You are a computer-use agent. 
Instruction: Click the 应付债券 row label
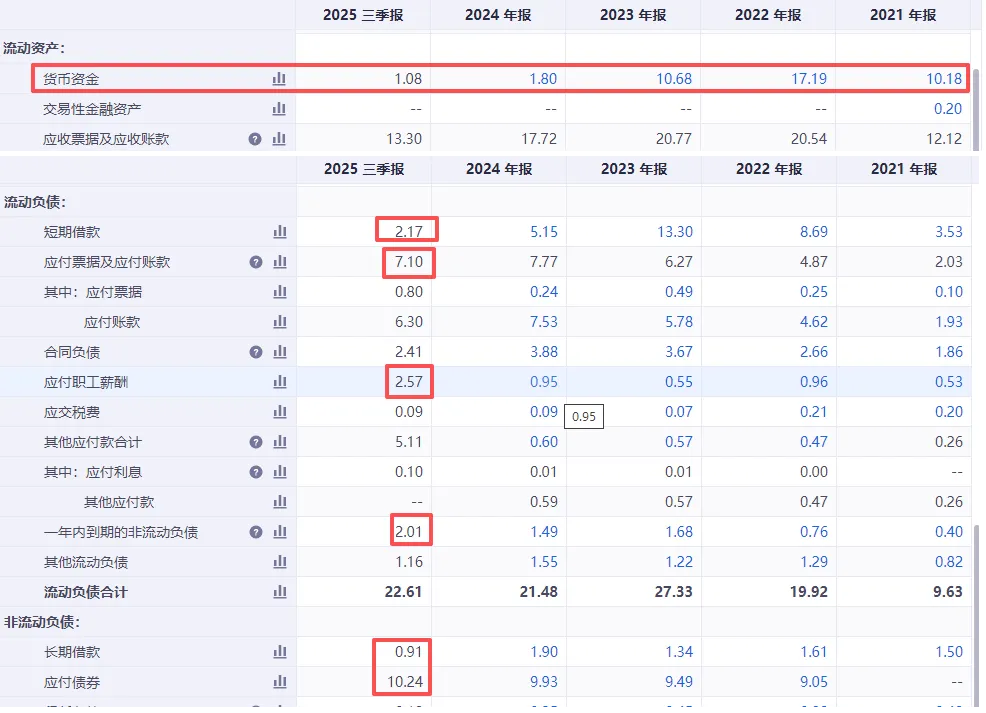(x=72, y=682)
